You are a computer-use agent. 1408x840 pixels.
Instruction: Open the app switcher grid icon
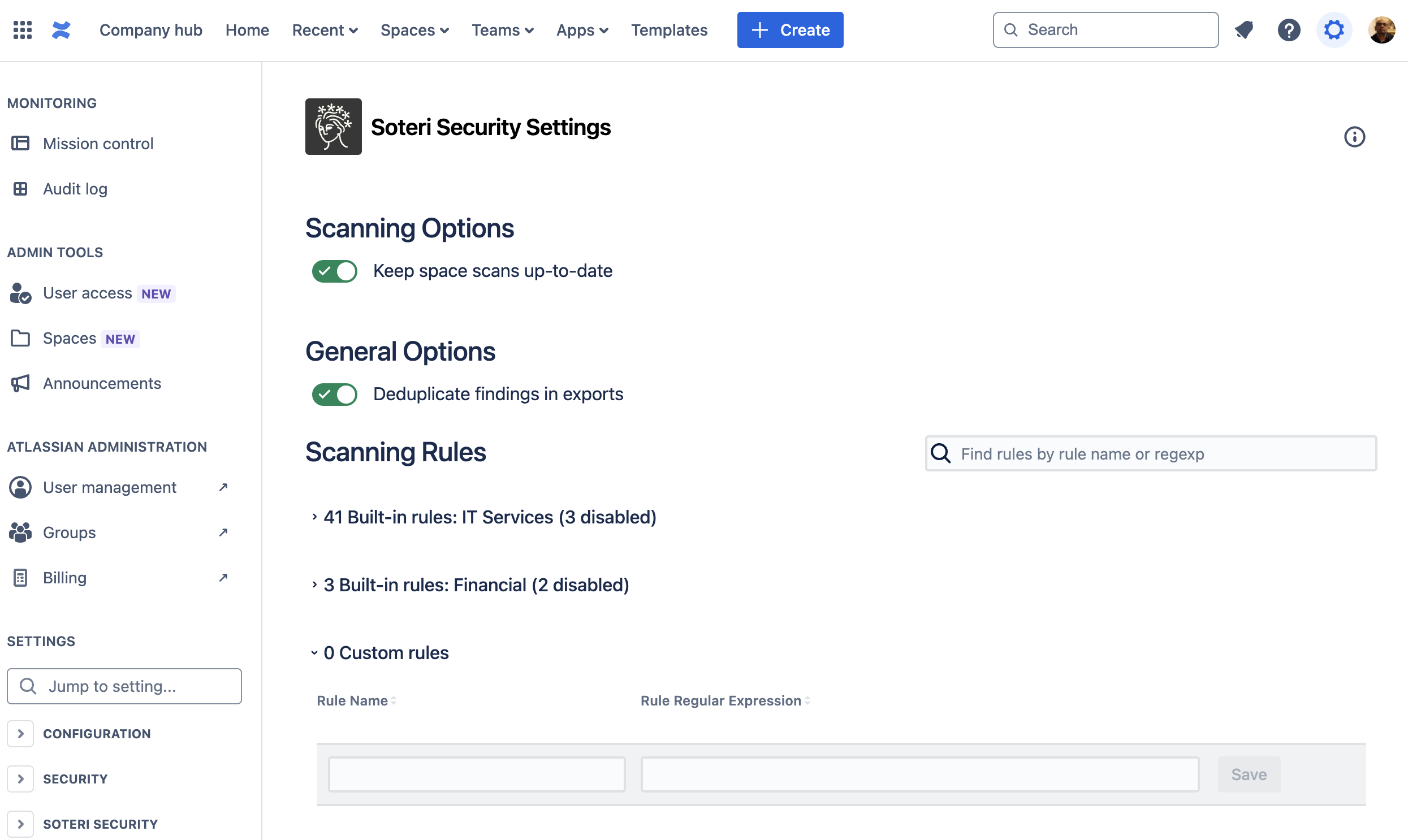tap(23, 30)
